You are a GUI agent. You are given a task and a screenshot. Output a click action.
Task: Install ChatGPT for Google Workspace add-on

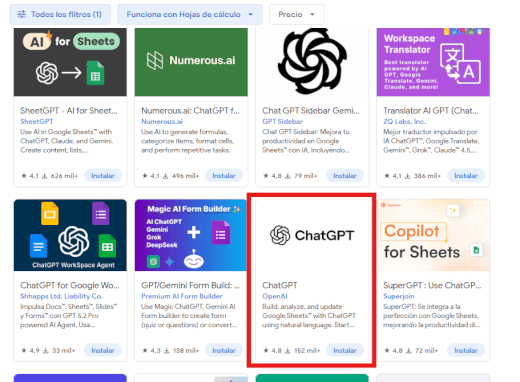[x=103, y=350]
